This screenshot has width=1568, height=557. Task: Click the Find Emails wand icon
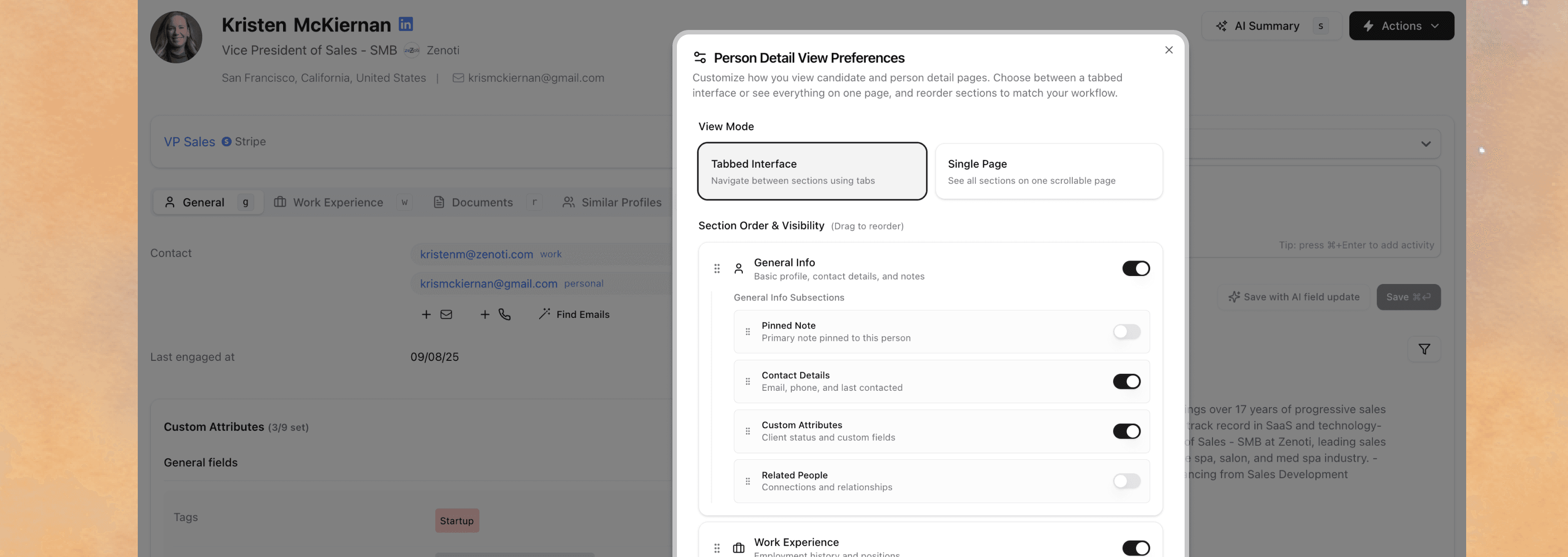(544, 313)
